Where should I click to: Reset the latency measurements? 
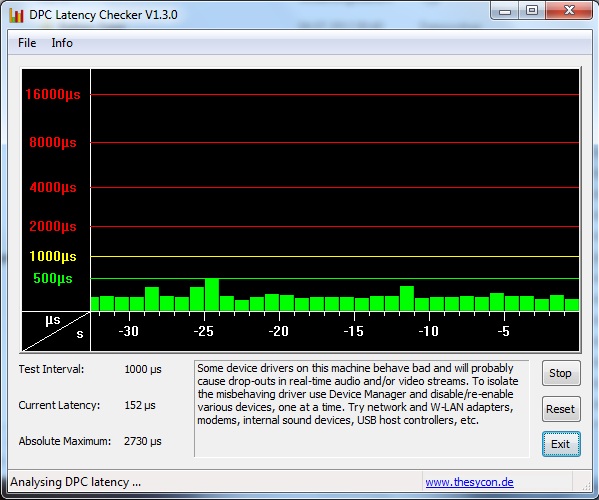click(561, 409)
